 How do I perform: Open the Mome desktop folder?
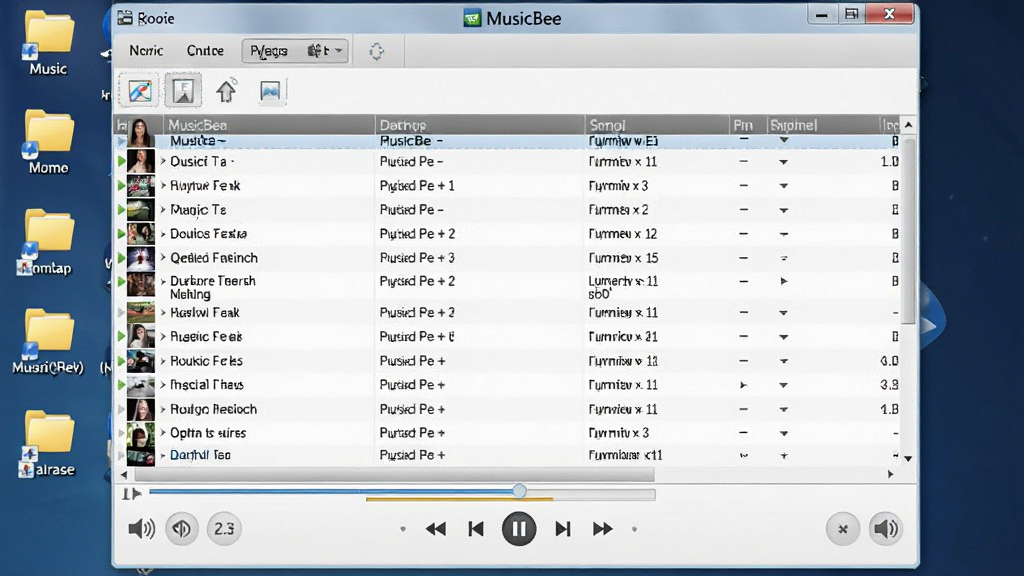[48, 142]
